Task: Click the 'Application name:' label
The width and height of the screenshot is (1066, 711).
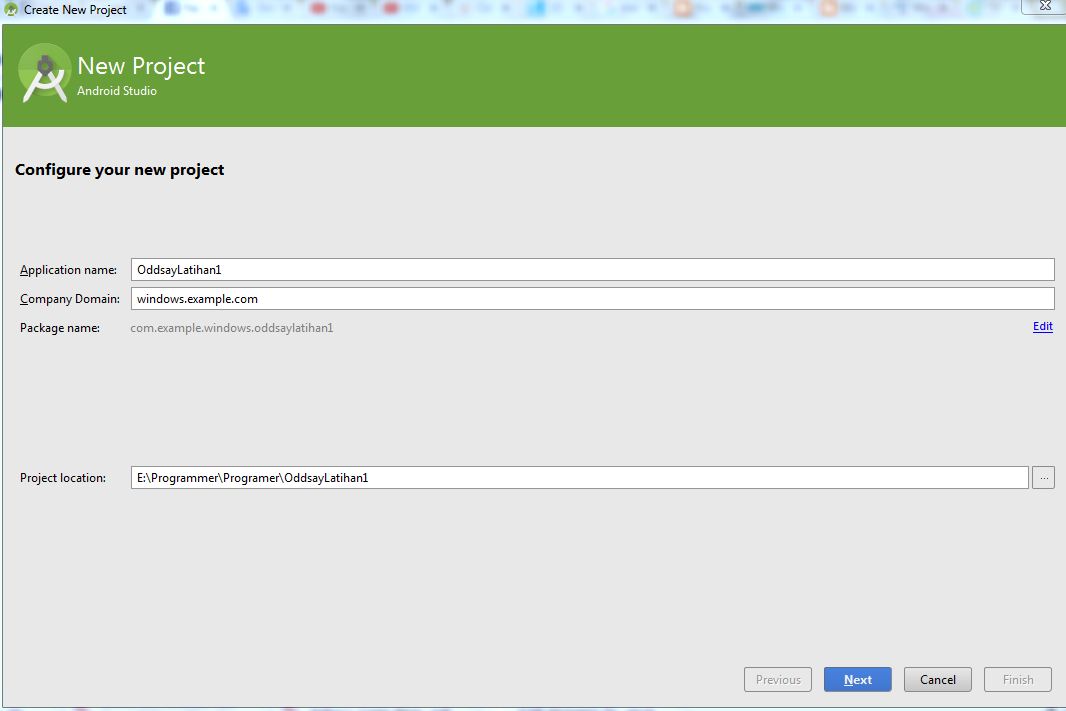Action: coord(68,270)
